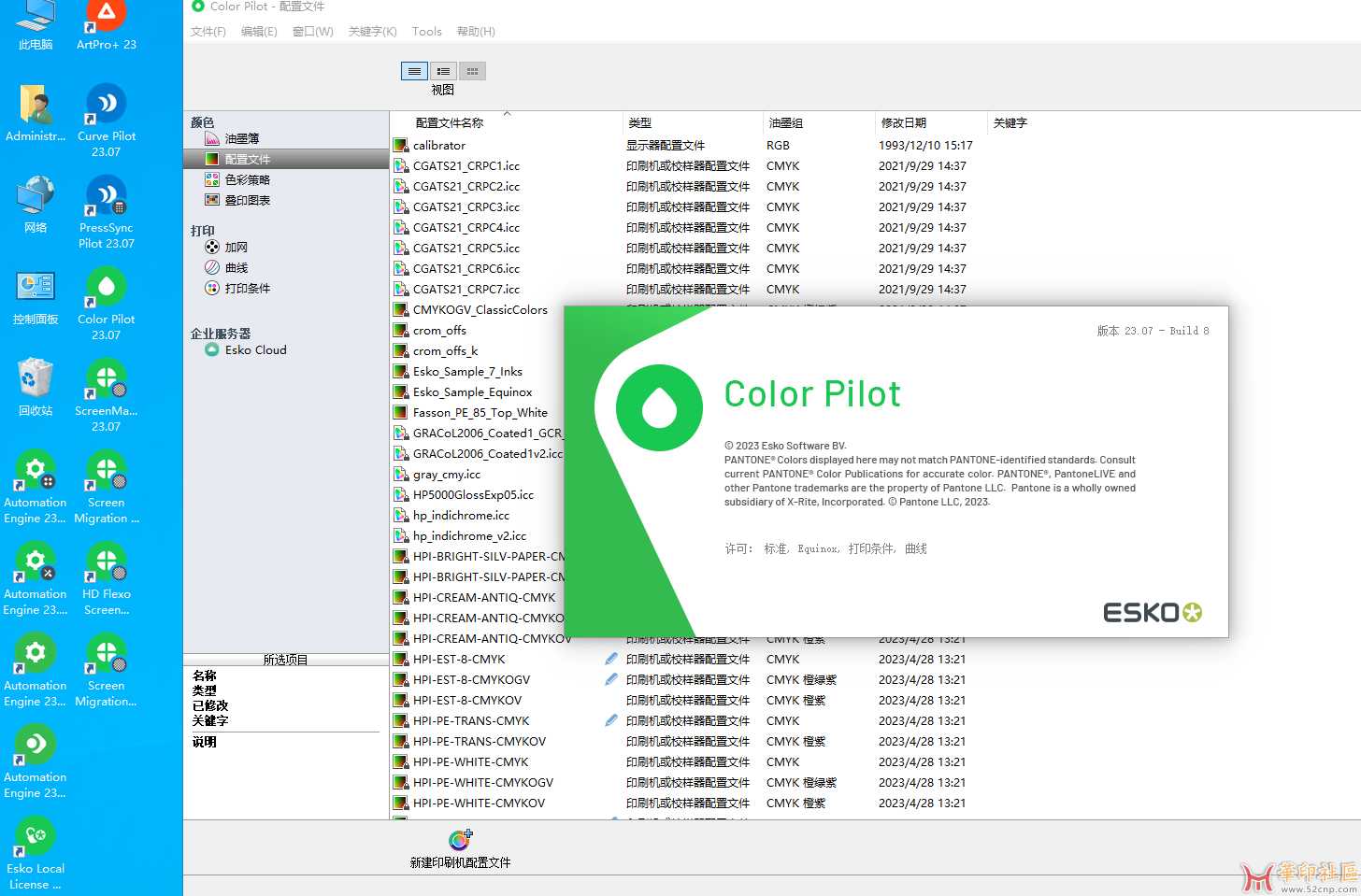Sort by ink set (油墨组) column header
The width and height of the screenshot is (1361, 896).
tap(786, 123)
